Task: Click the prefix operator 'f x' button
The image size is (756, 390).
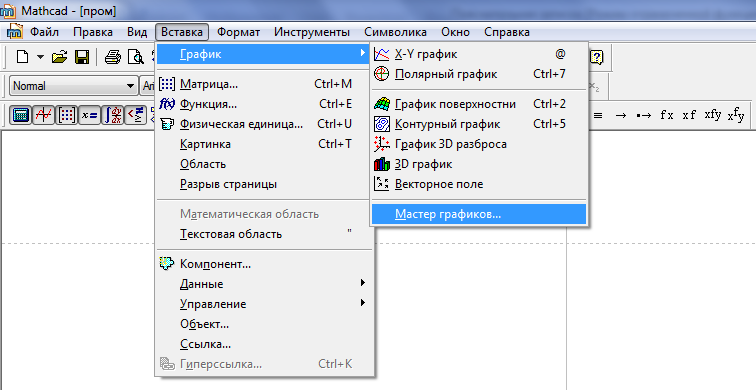Action: coord(667,115)
